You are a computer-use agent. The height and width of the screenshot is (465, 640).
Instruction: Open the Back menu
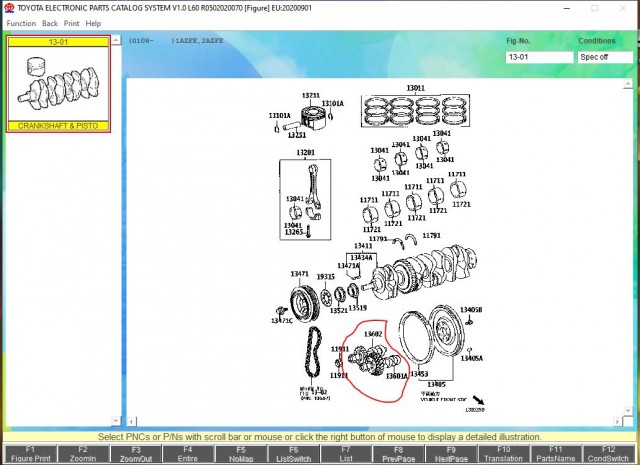(50, 23)
